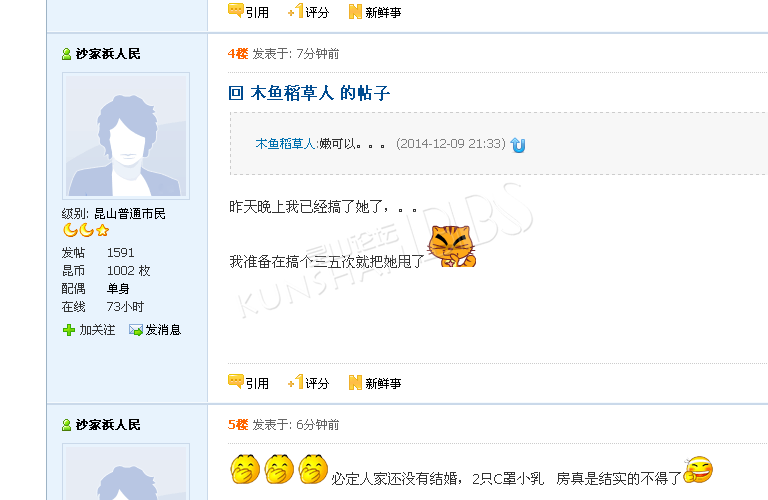Click the avatar thumbnail of the 4楼 poster
This screenshot has width=768, height=500.
pyautogui.click(x=126, y=136)
